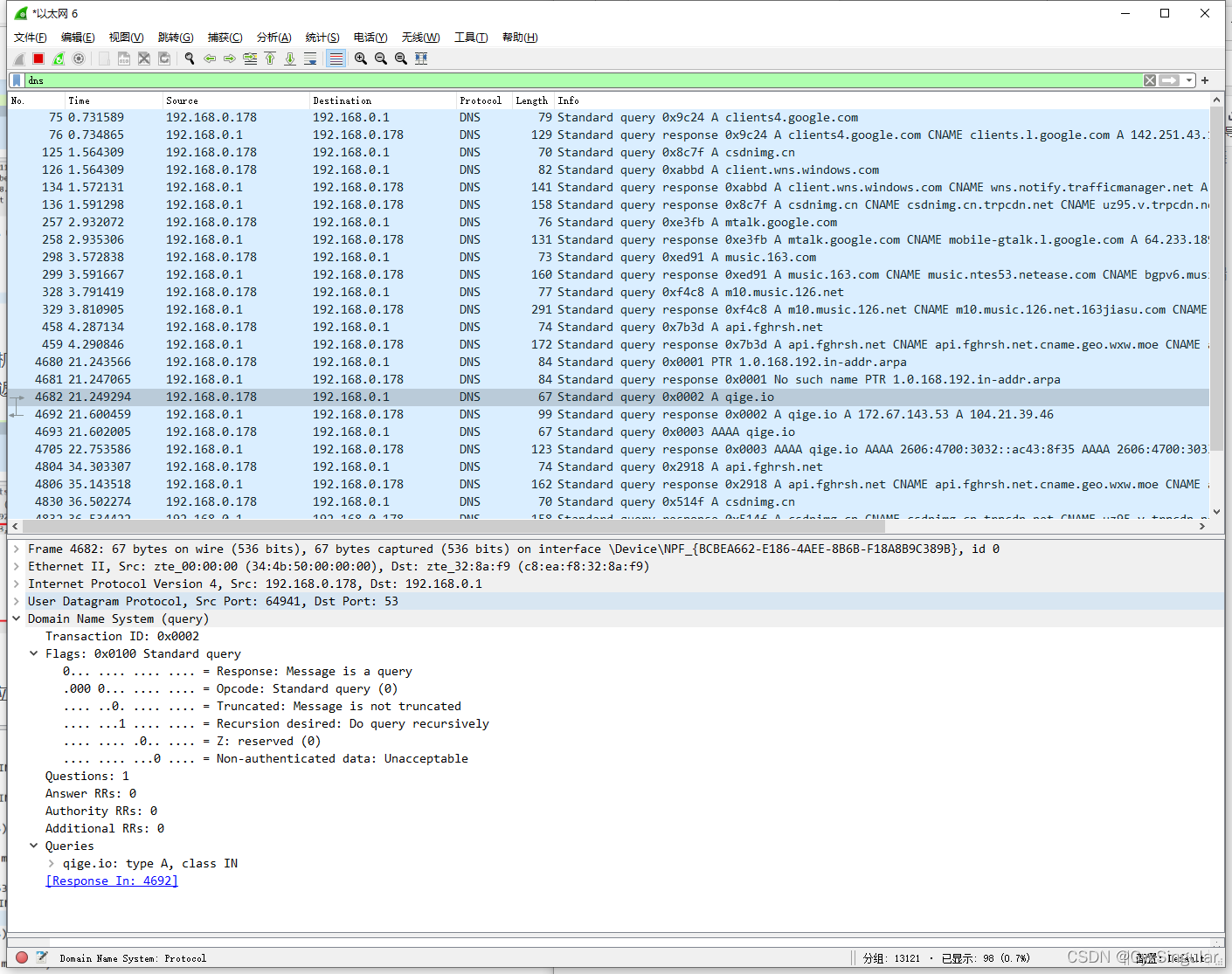This screenshot has width=1232, height=974.
Task: Select packet 4692 response for qige.io
Action: pos(608,414)
